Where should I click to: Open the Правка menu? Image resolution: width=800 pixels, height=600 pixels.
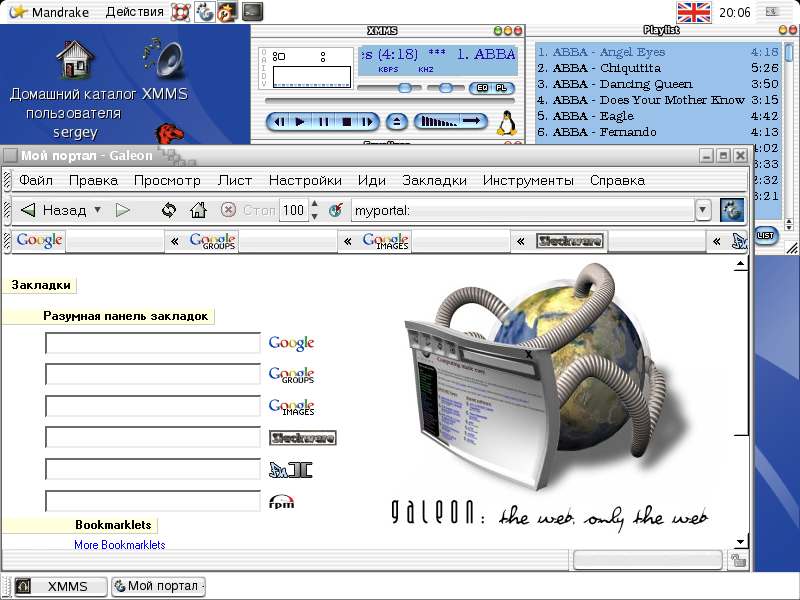93,181
